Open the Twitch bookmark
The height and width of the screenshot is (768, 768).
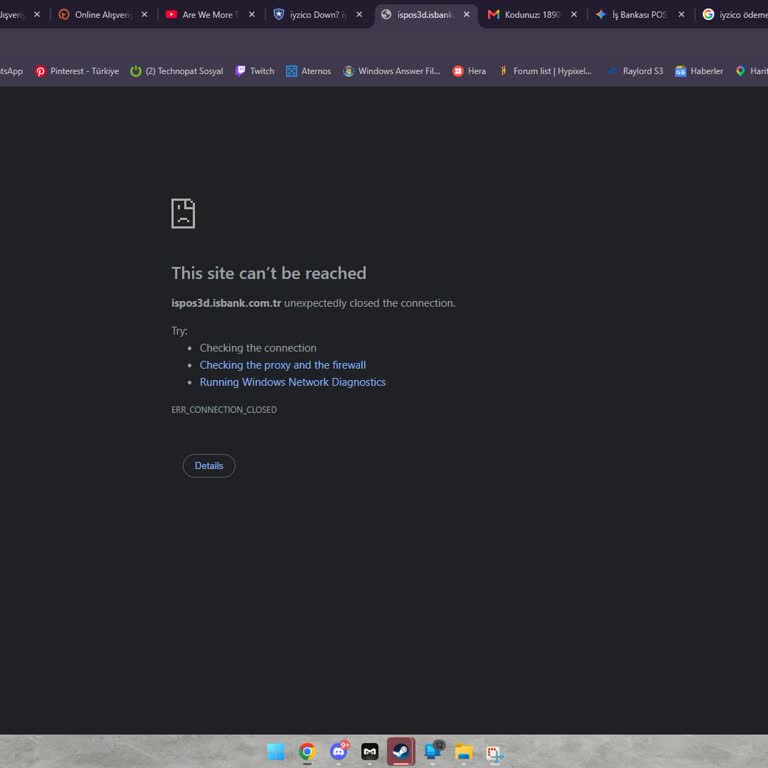(x=255, y=71)
